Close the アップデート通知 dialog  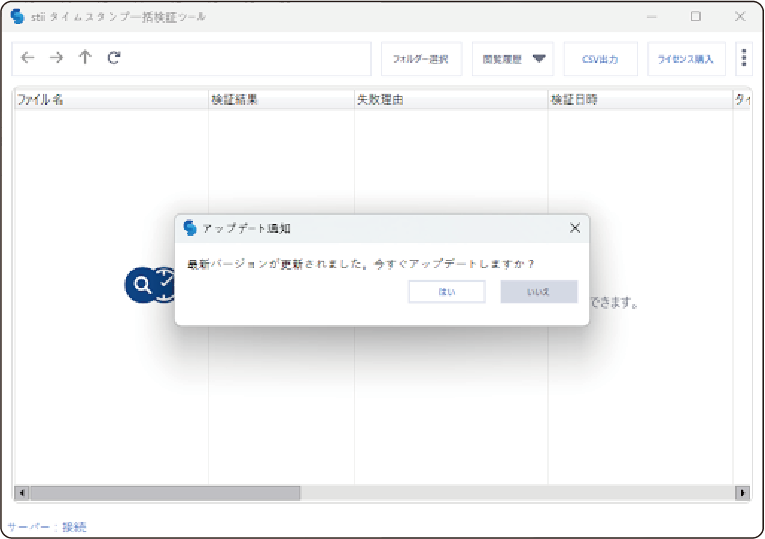click(574, 228)
